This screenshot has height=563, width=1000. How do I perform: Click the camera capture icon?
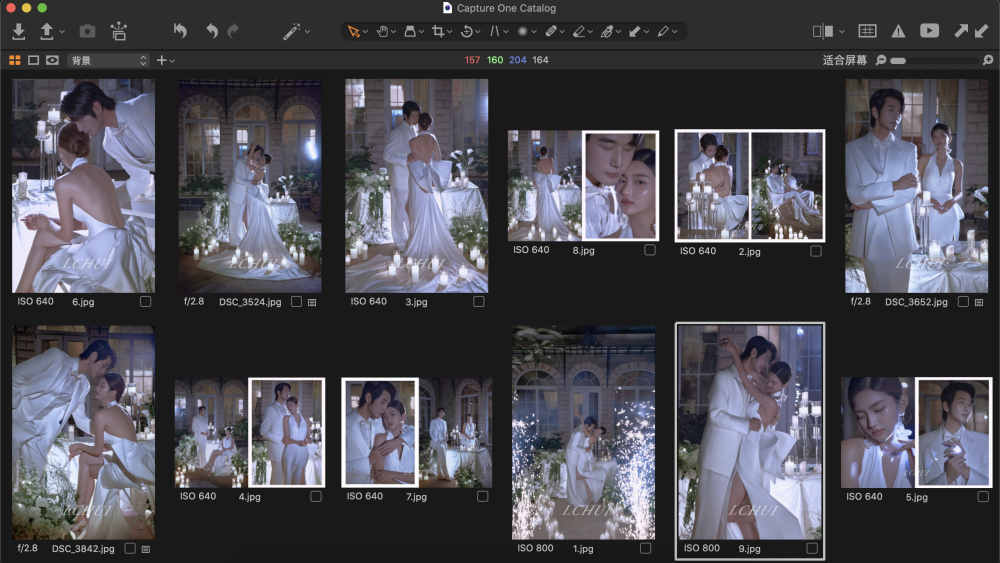pyautogui.click(x=87, y=31)
